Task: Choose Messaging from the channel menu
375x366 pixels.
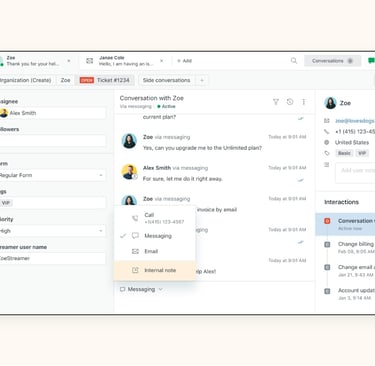Action: (155, 236)
